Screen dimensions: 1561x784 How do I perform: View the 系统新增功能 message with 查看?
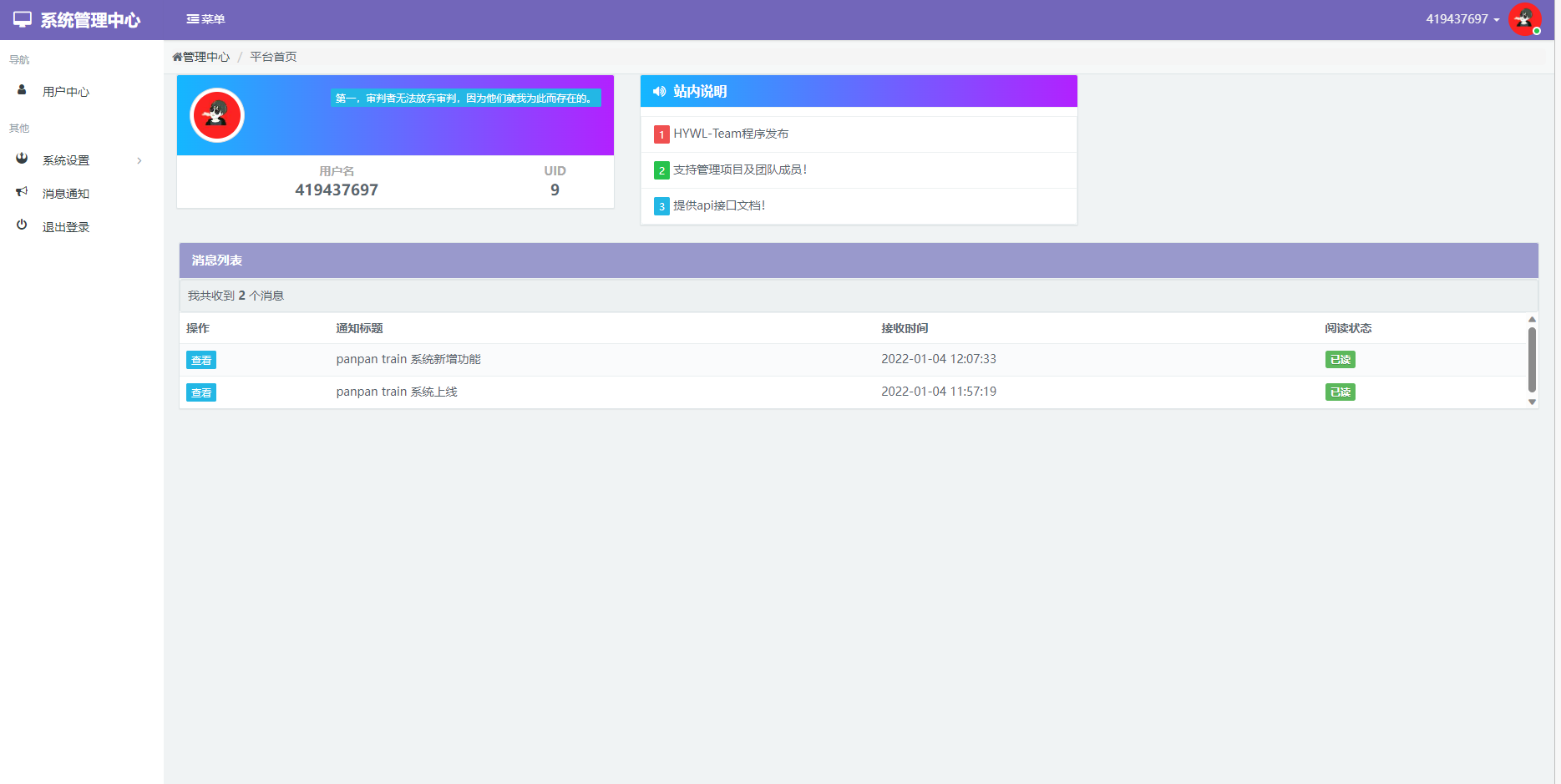coord(201,360)
